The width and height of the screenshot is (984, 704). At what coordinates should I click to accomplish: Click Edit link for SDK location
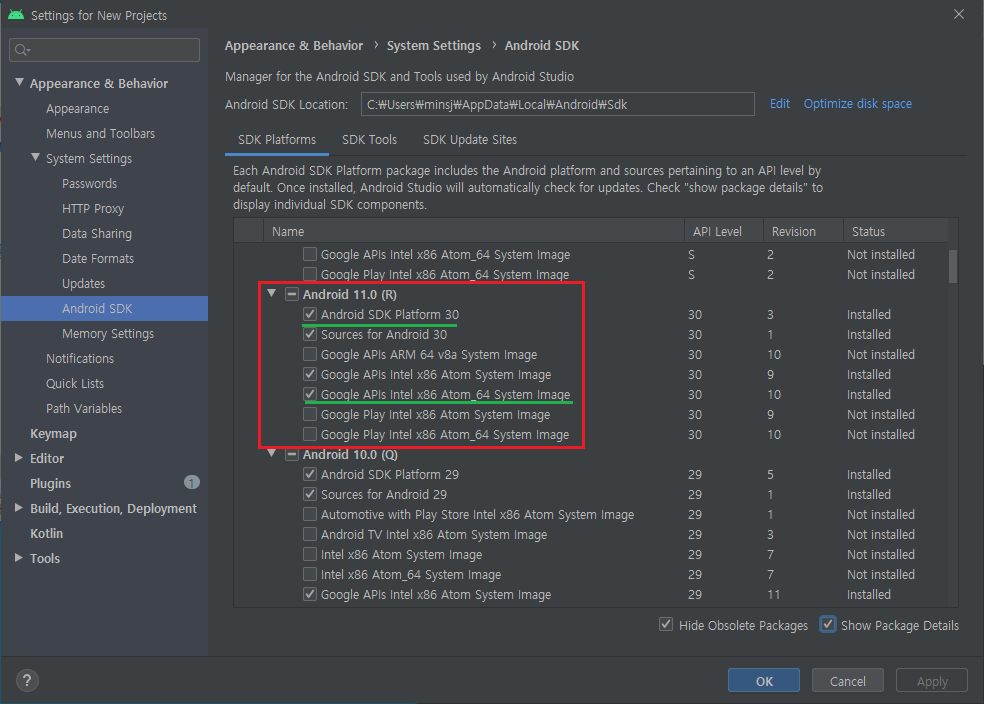[779, 104]
